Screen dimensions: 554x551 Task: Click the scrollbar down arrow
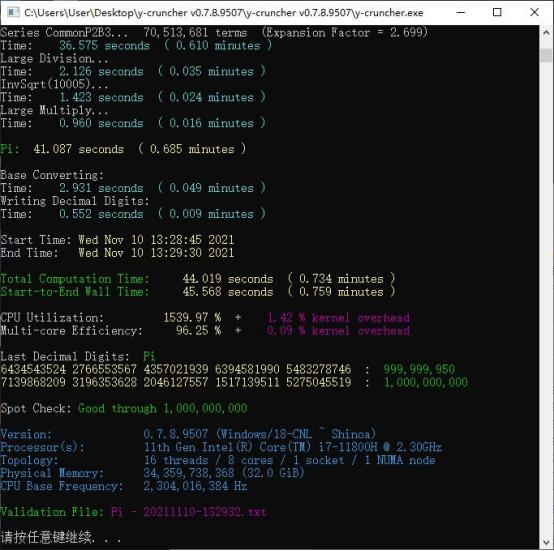(x=546, y=542)
